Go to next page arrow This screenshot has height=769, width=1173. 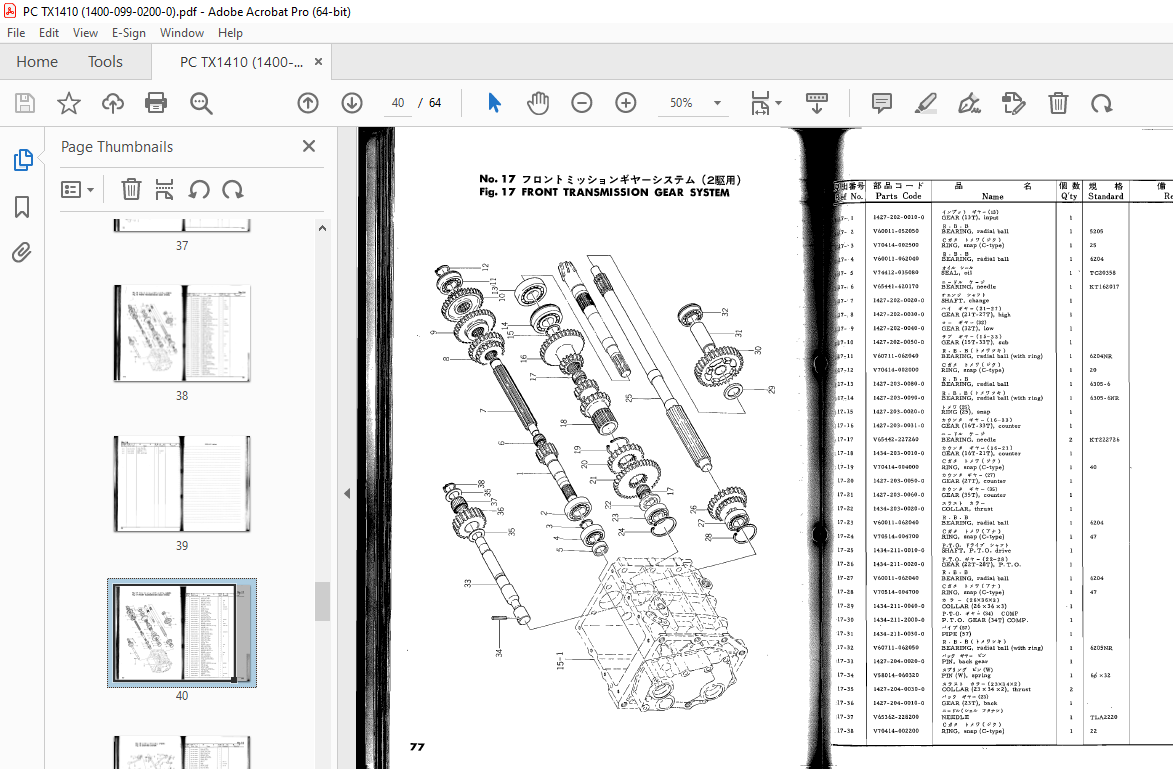(x=352, y=103)
